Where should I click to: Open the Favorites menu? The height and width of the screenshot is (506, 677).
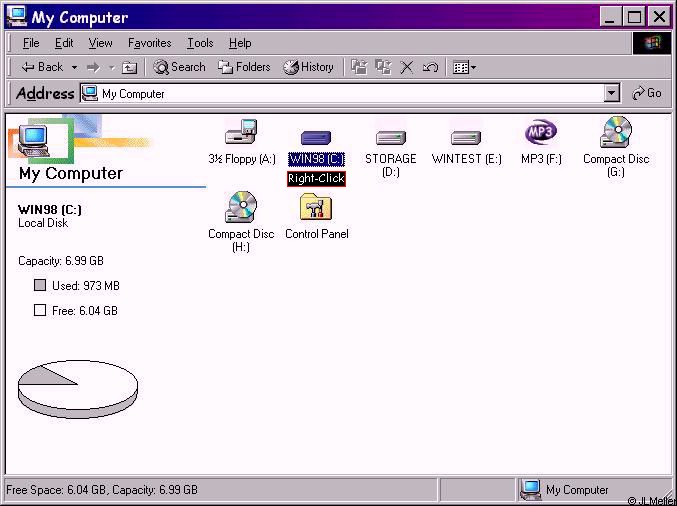tap(149, 43)
